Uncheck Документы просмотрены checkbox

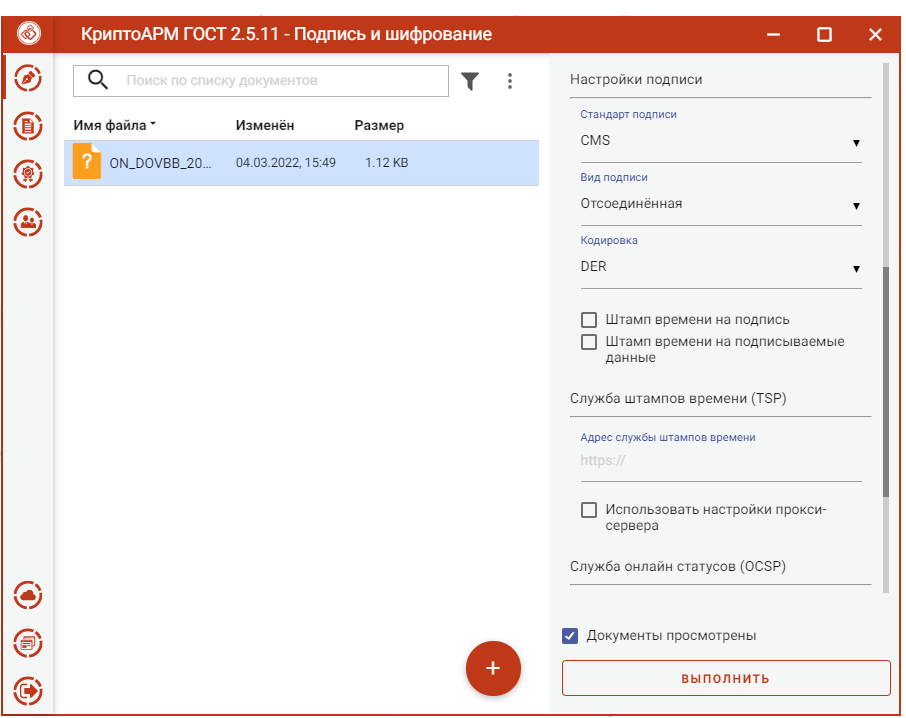coord(570,636)
